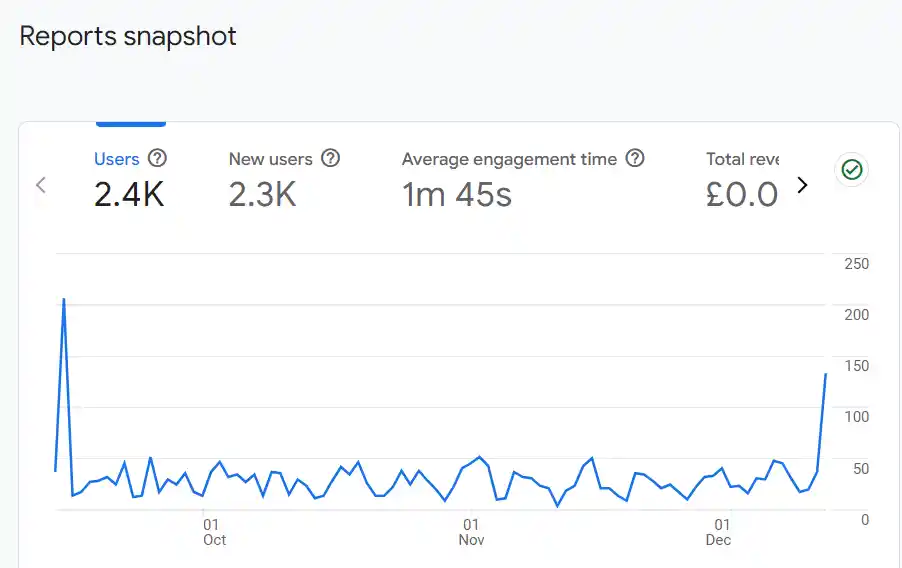Select the Users metric tab

(x=116, y=159)
